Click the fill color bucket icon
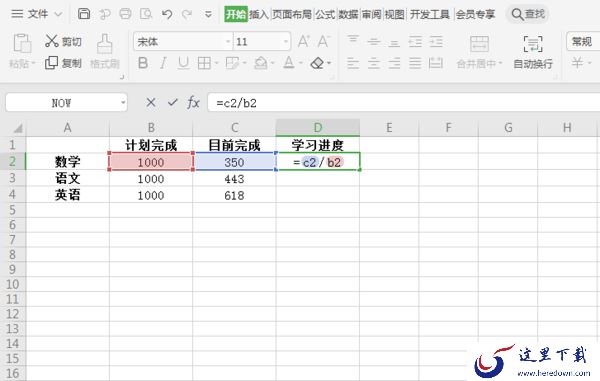Viewport: 600px width, 381px height. [261, 63]
